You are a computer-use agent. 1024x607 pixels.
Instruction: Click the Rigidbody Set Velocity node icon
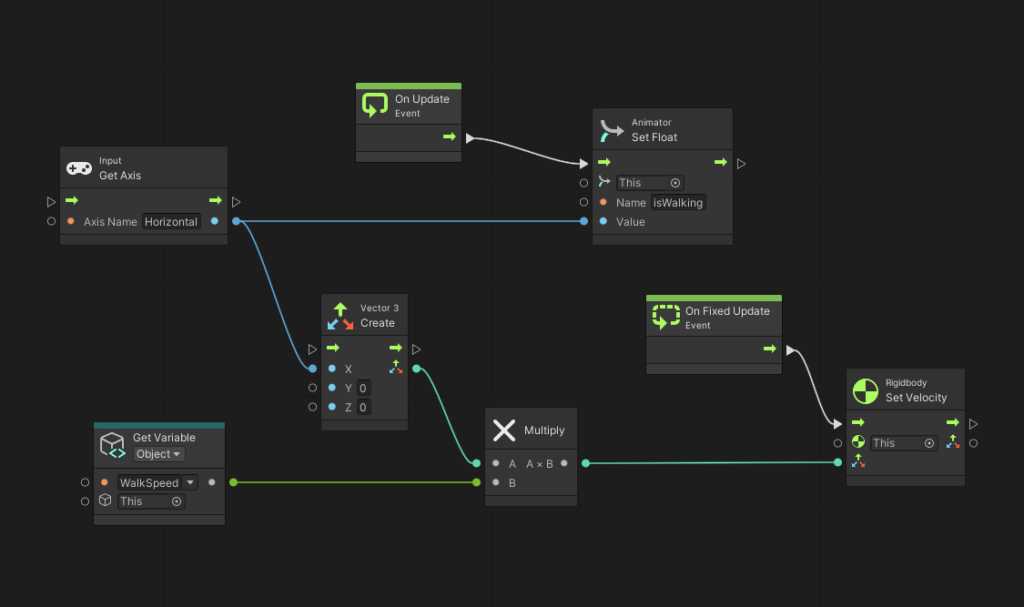click(x=865, y=390)
